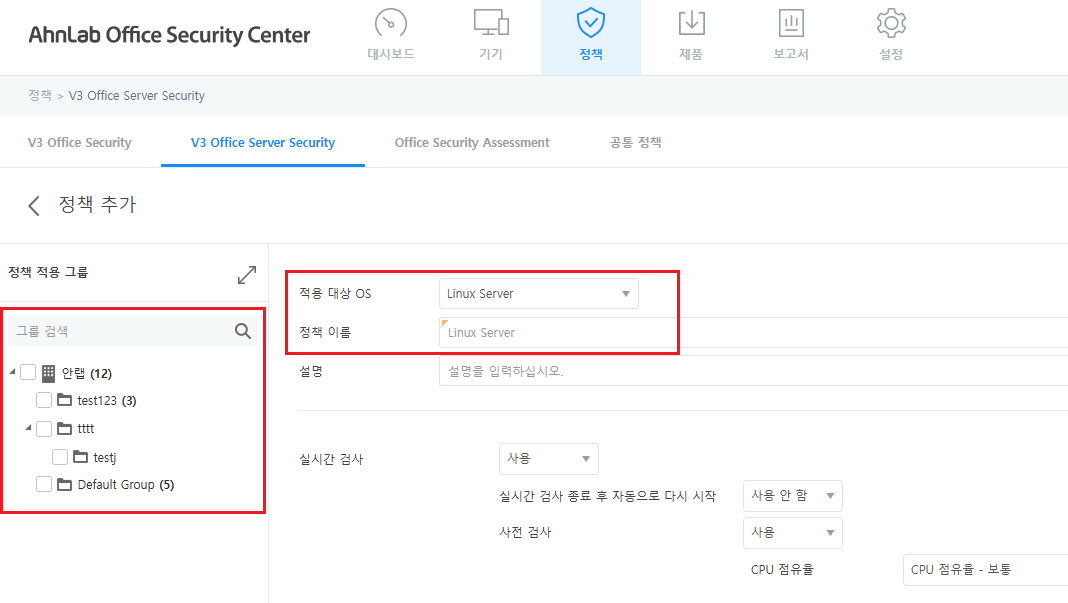Collapse the 안랩 tree node arrow
The width and height of the screenshot is (1068, 603).
[x=12, y=371]
